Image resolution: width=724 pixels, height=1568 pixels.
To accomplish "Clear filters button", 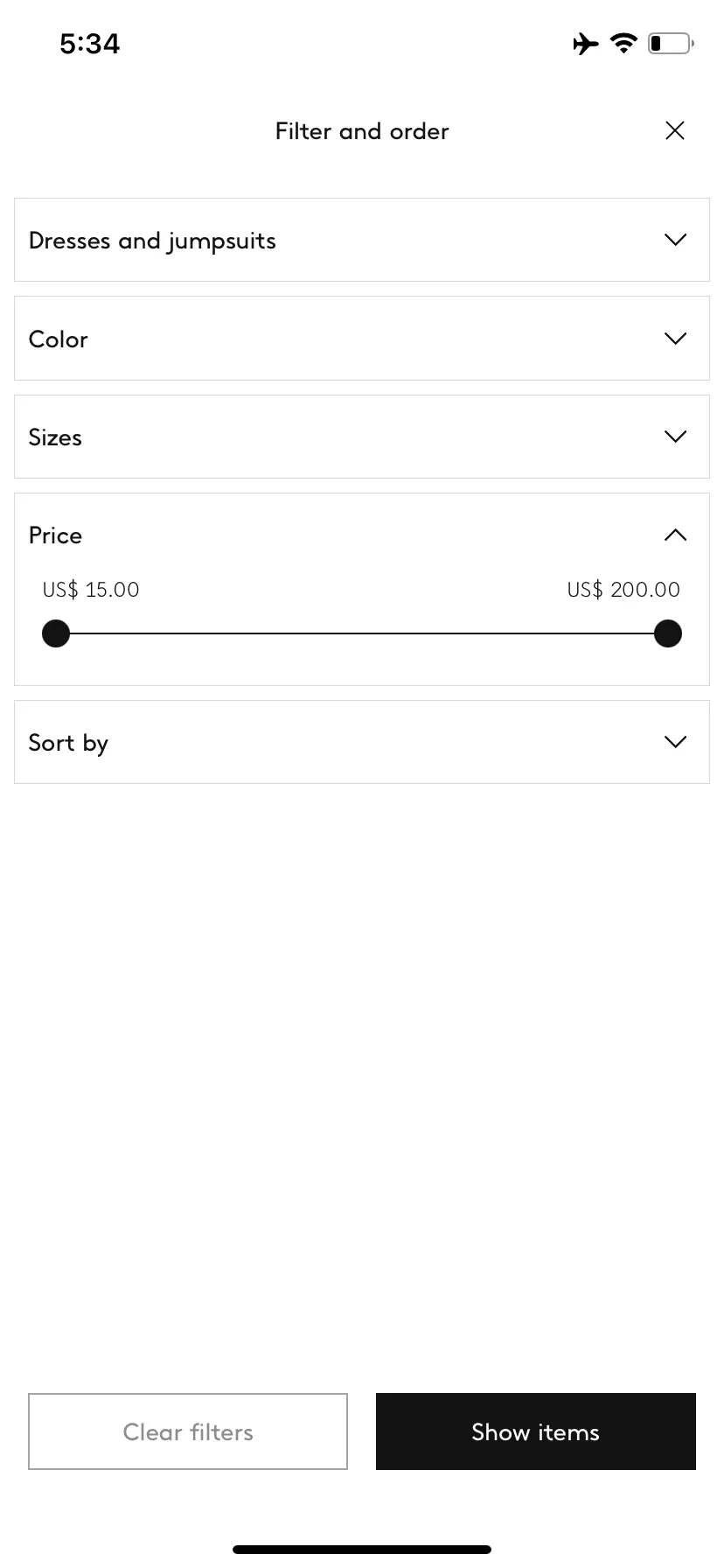I will [x=188, y=1431].
